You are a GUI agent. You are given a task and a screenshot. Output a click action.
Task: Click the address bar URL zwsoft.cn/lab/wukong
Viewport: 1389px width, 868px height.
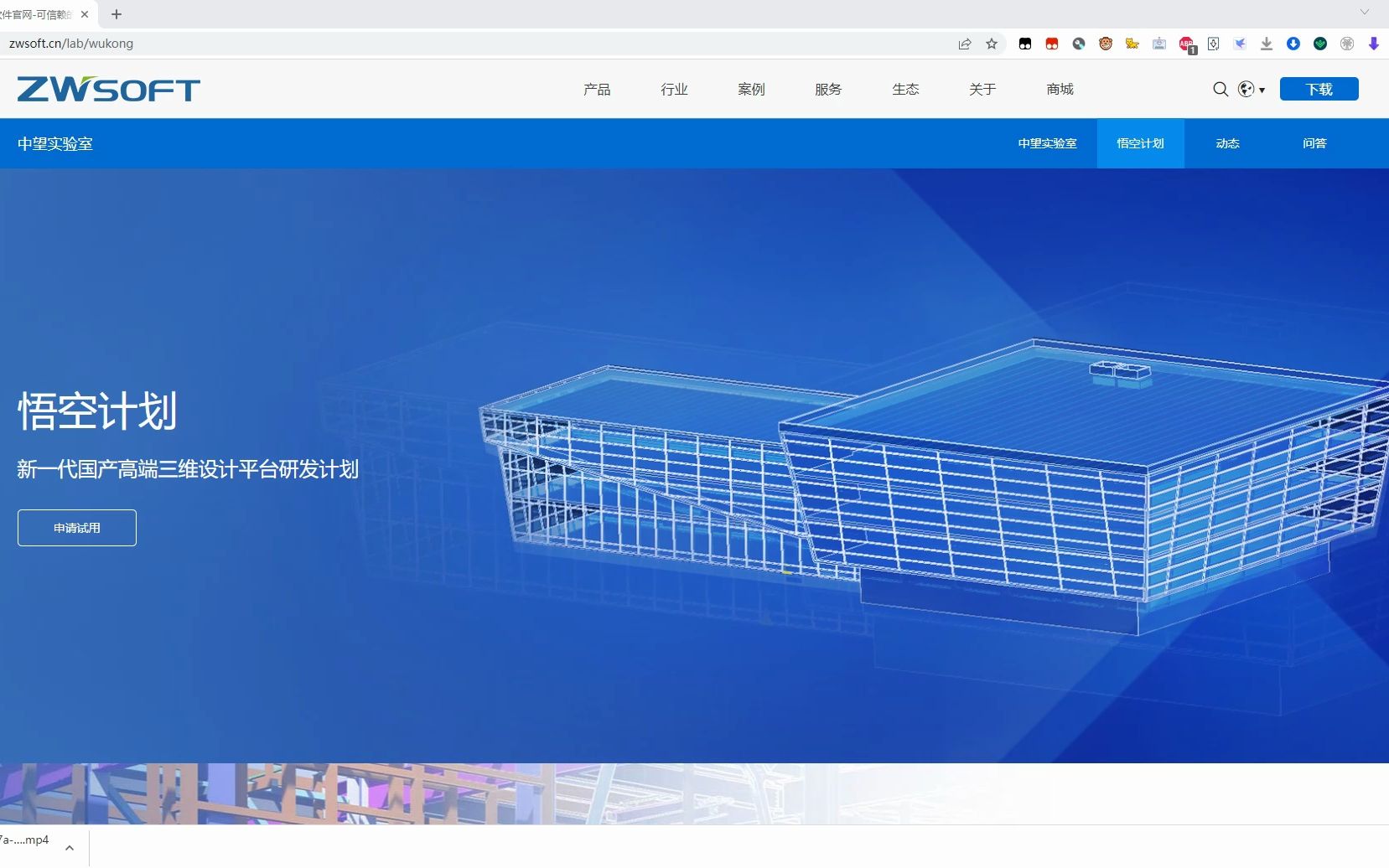[x=71, y=44]
